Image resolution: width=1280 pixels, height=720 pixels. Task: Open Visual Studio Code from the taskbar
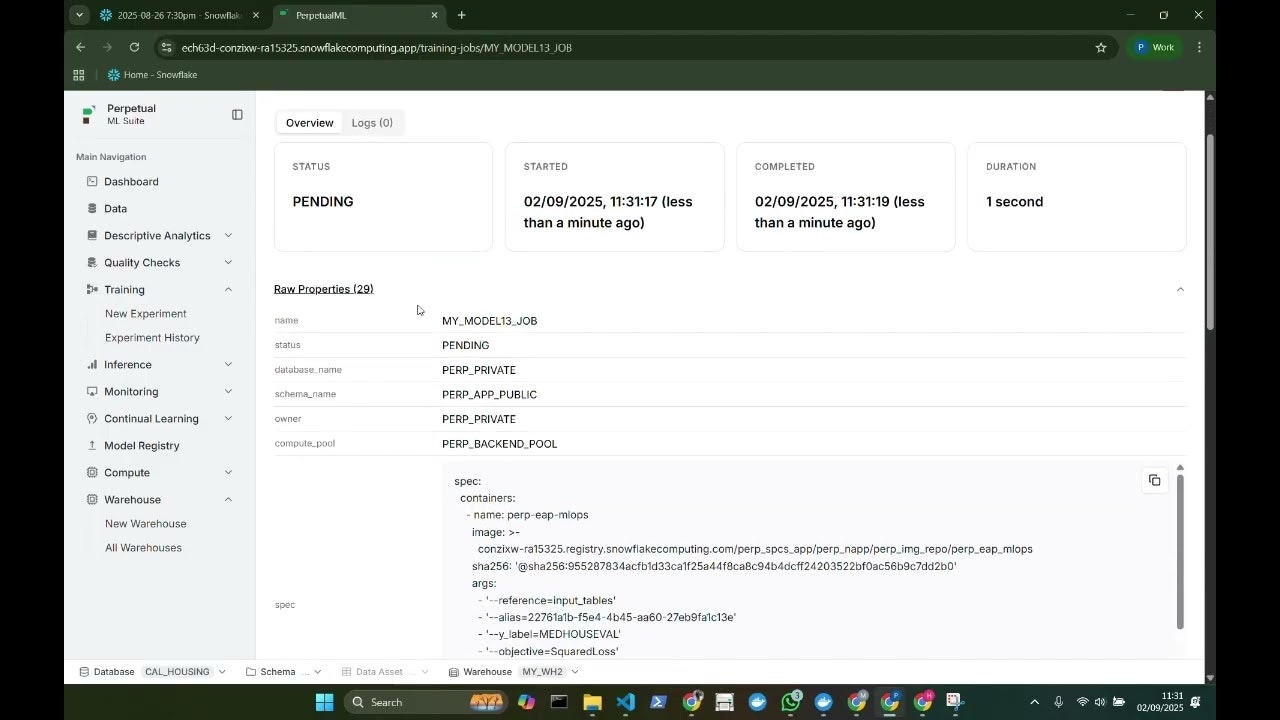(626, 702)
